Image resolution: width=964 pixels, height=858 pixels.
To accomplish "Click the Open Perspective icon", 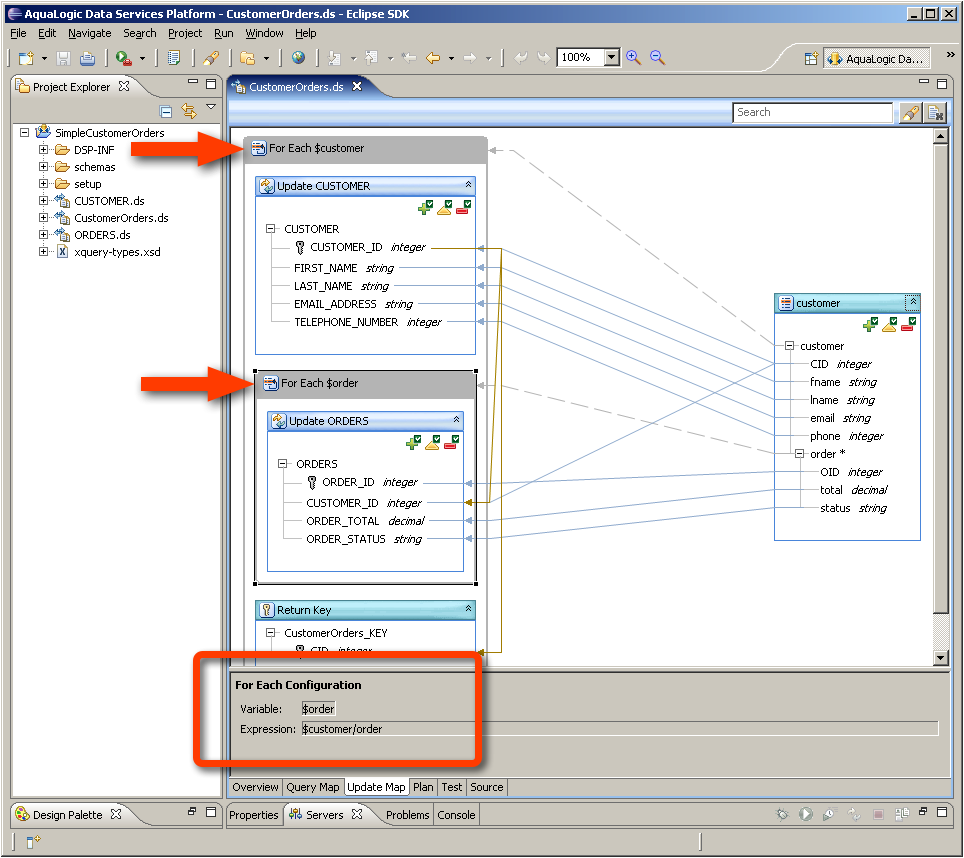I will pyautogui.click(x=811, y=58).
